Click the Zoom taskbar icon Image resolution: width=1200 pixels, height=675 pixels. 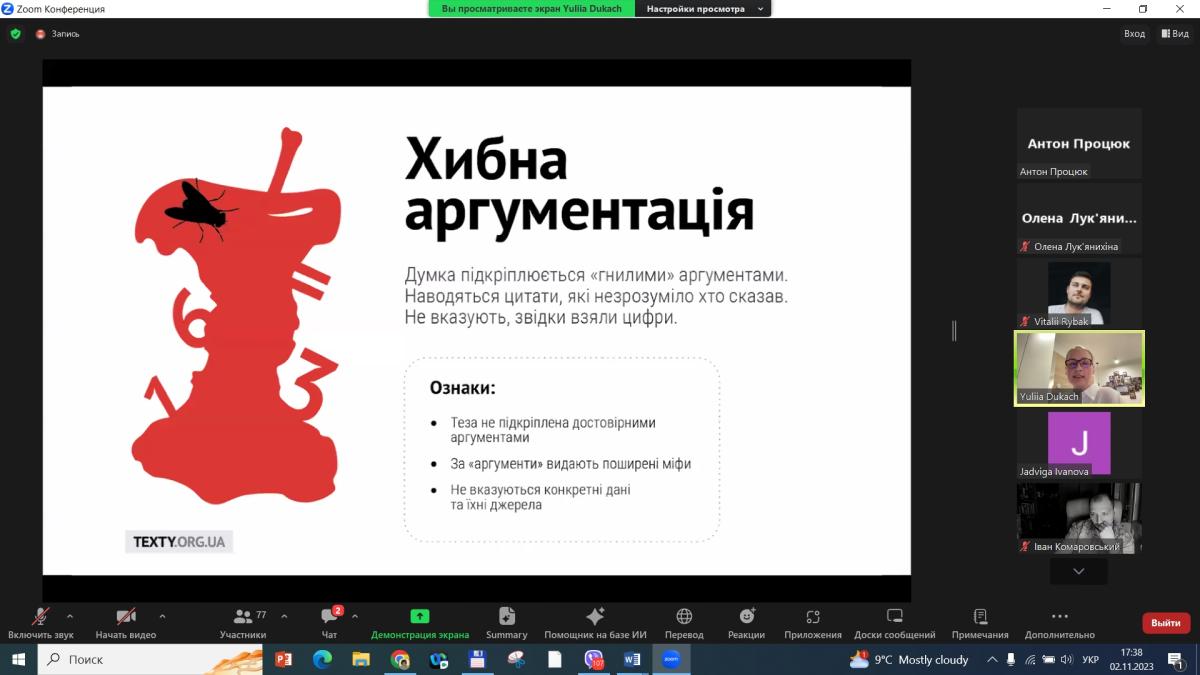[x=671, y=659]
